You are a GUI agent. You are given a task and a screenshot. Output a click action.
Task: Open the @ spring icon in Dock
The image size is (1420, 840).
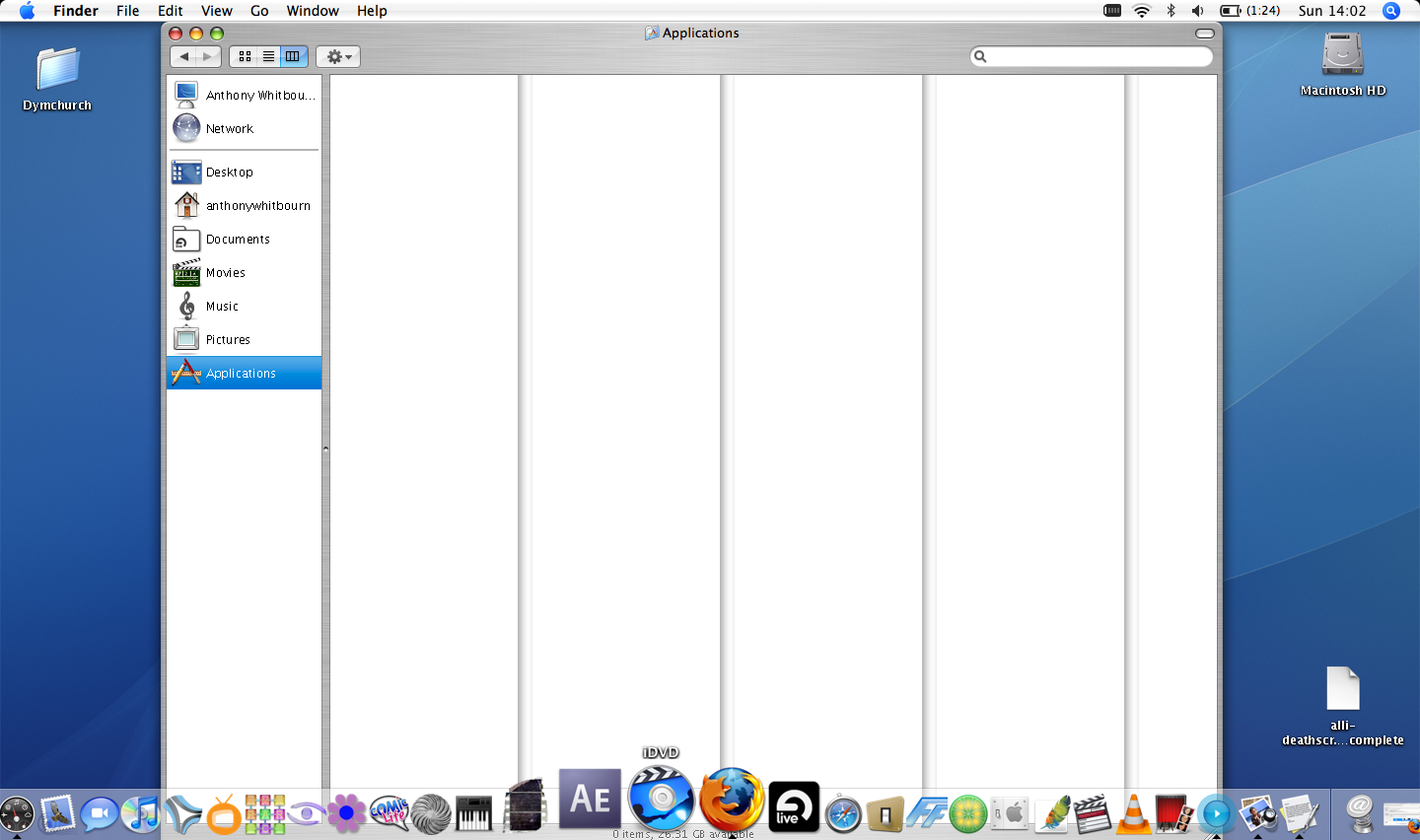pyautogui.click(x=1360, y=814)
